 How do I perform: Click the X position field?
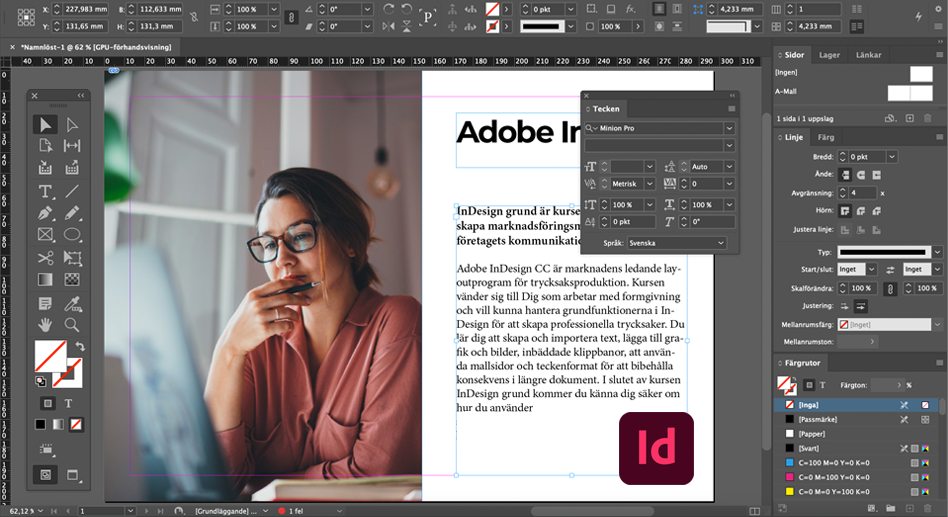(x=85, y=9)
